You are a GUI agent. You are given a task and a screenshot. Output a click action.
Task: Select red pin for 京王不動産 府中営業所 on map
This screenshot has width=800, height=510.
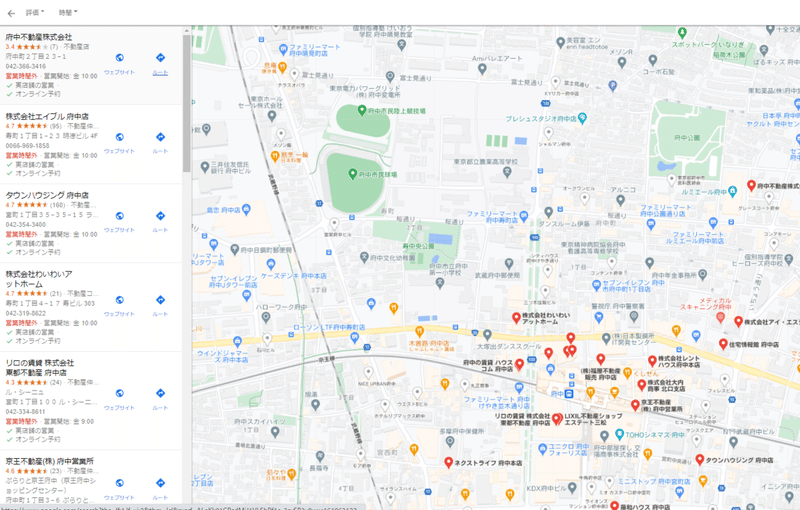tap(635, 405)
